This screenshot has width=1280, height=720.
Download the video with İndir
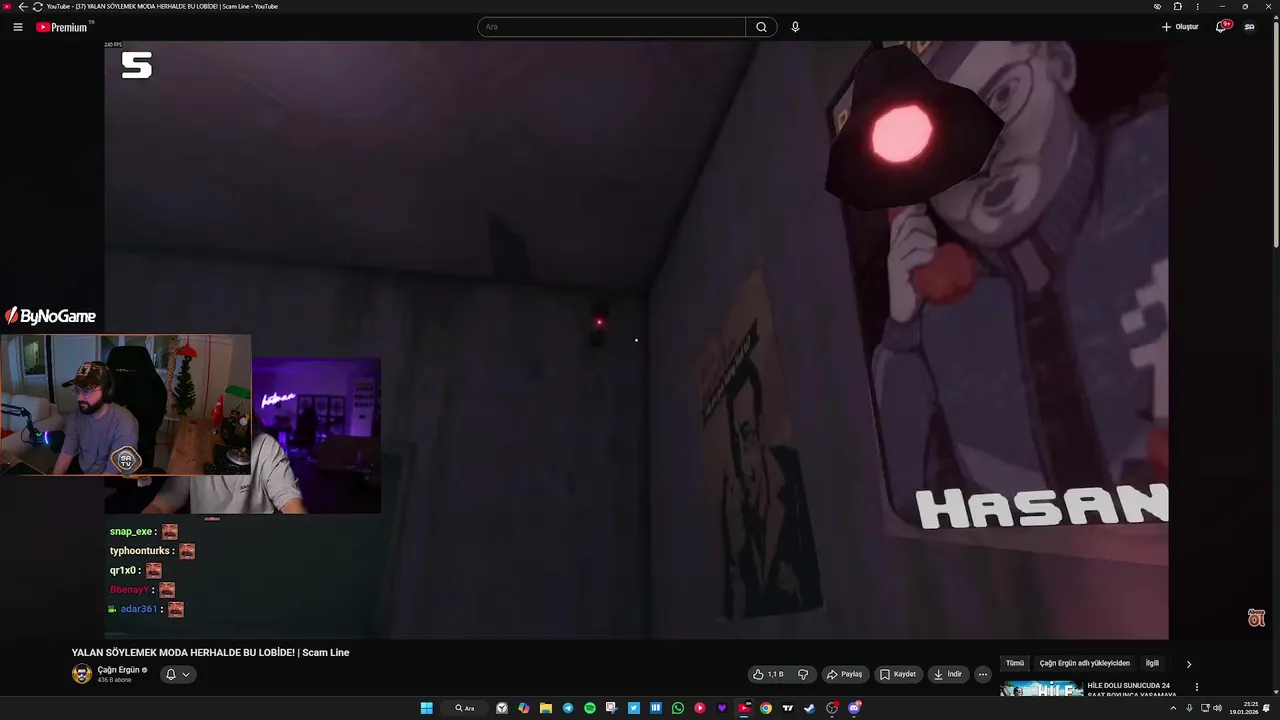pyautogui.click(x=948, y=674)
